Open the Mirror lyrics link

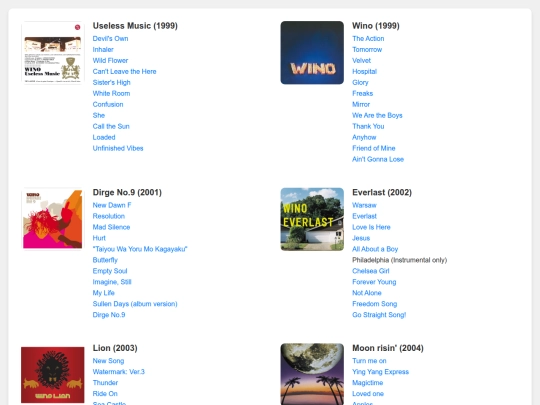[361, 104]
